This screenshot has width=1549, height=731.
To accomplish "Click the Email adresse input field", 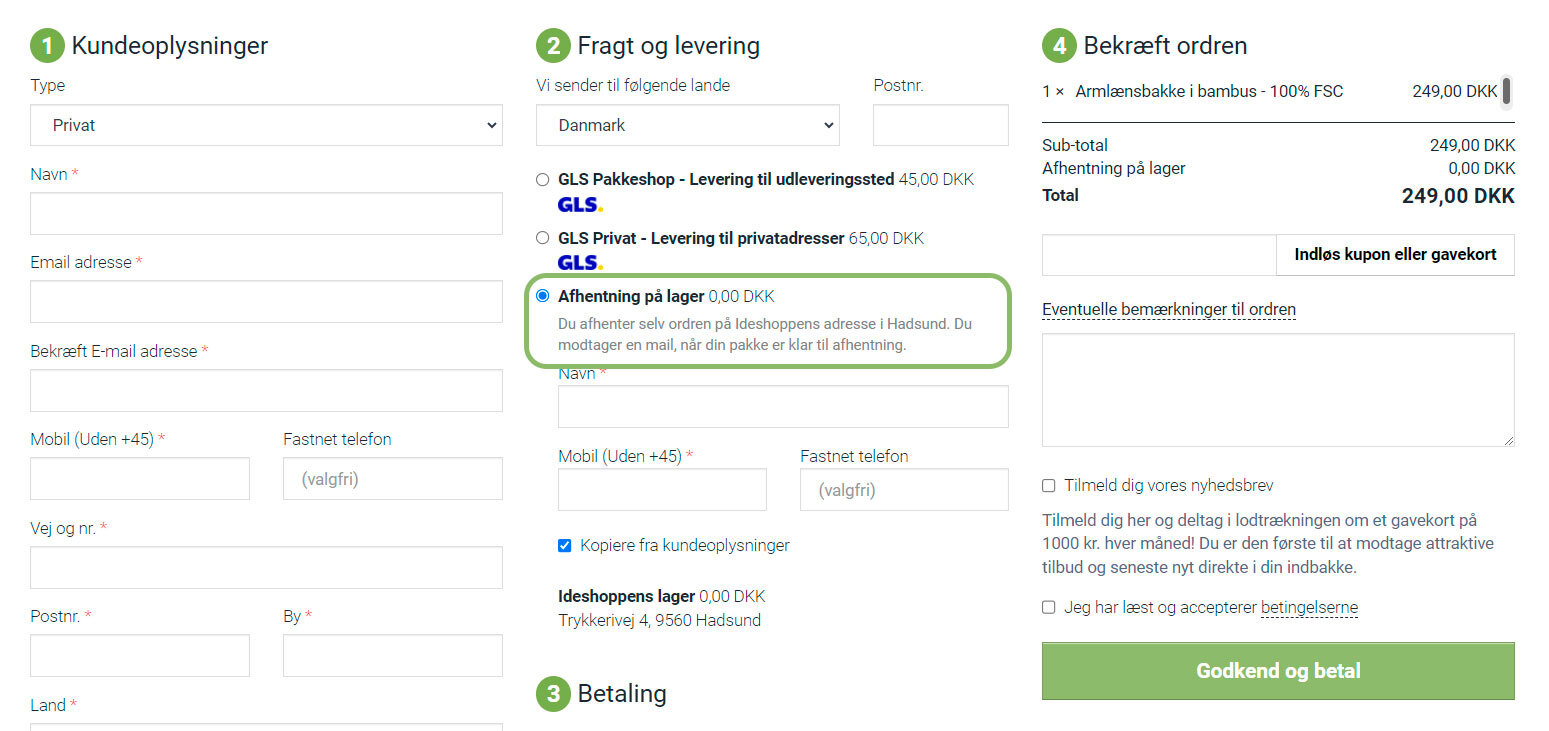I will pos(266,302).
